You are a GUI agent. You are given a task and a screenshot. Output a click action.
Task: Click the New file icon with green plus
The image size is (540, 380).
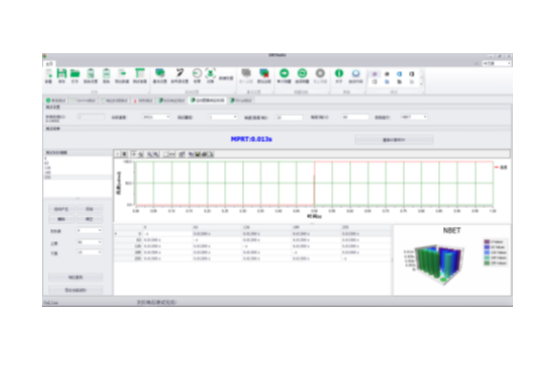click(x=49, y=73)
